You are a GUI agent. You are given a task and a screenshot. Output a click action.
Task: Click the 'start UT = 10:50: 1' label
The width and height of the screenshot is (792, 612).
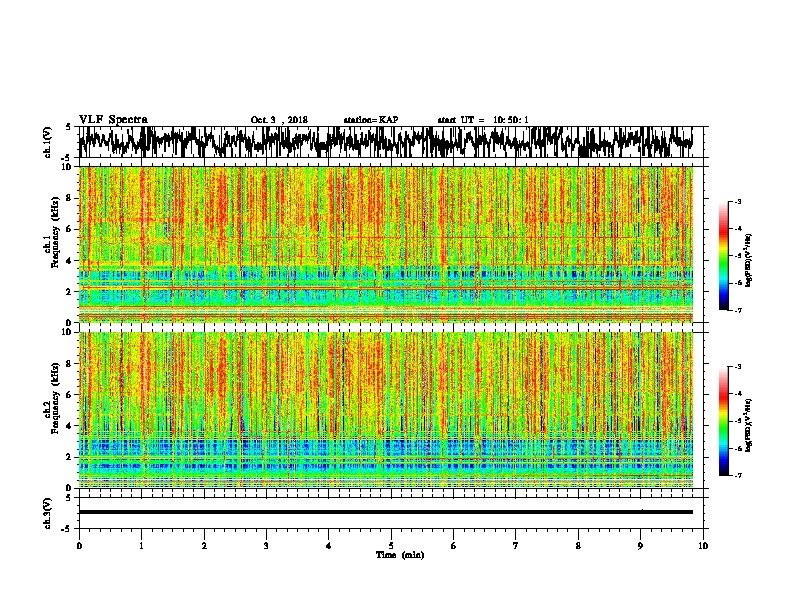coord(483,120)
